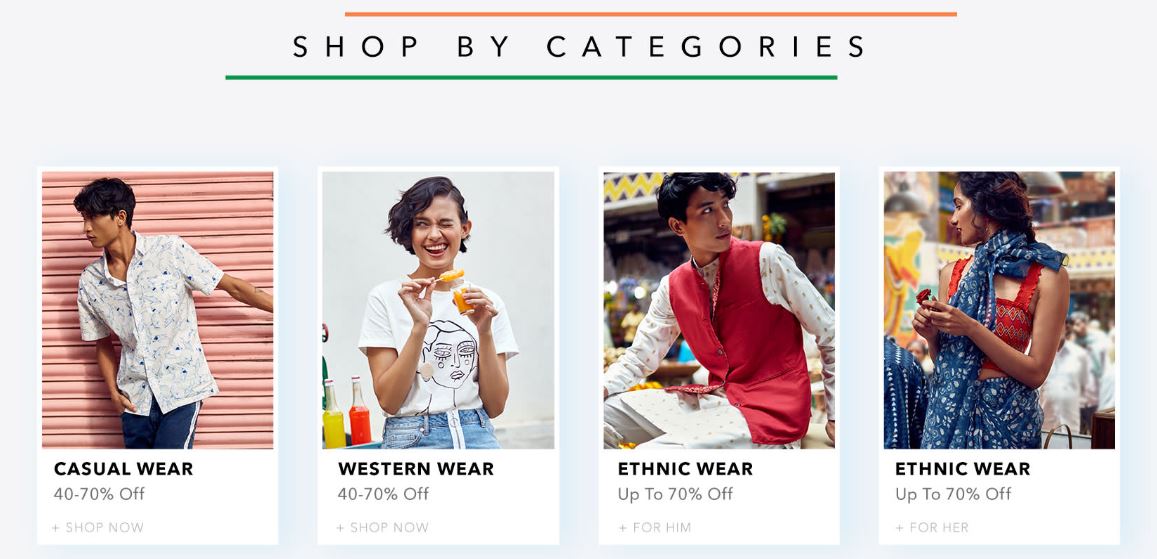Click 40-70% Off text under Western Wear
This screenshot has height=559, width=1157.
384,494
